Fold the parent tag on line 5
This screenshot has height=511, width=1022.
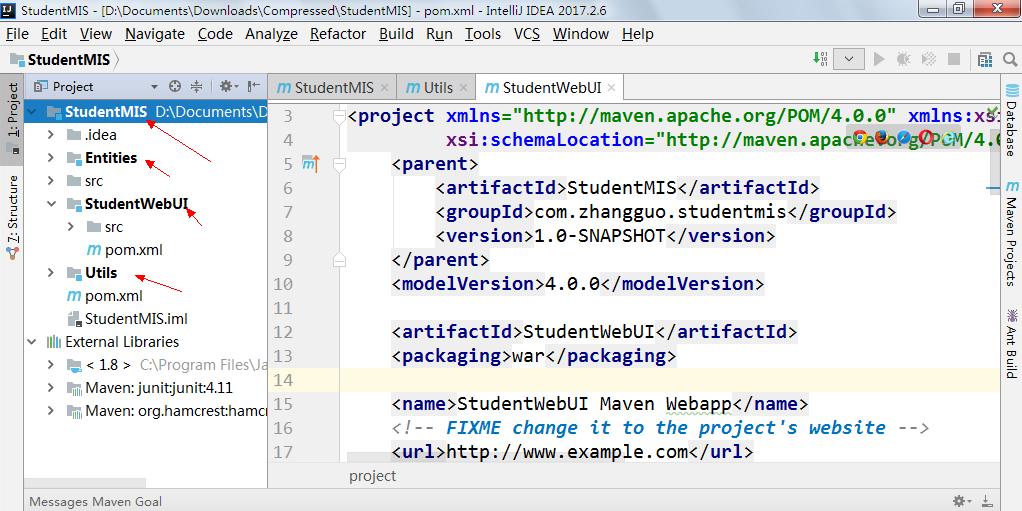[338, 164]
